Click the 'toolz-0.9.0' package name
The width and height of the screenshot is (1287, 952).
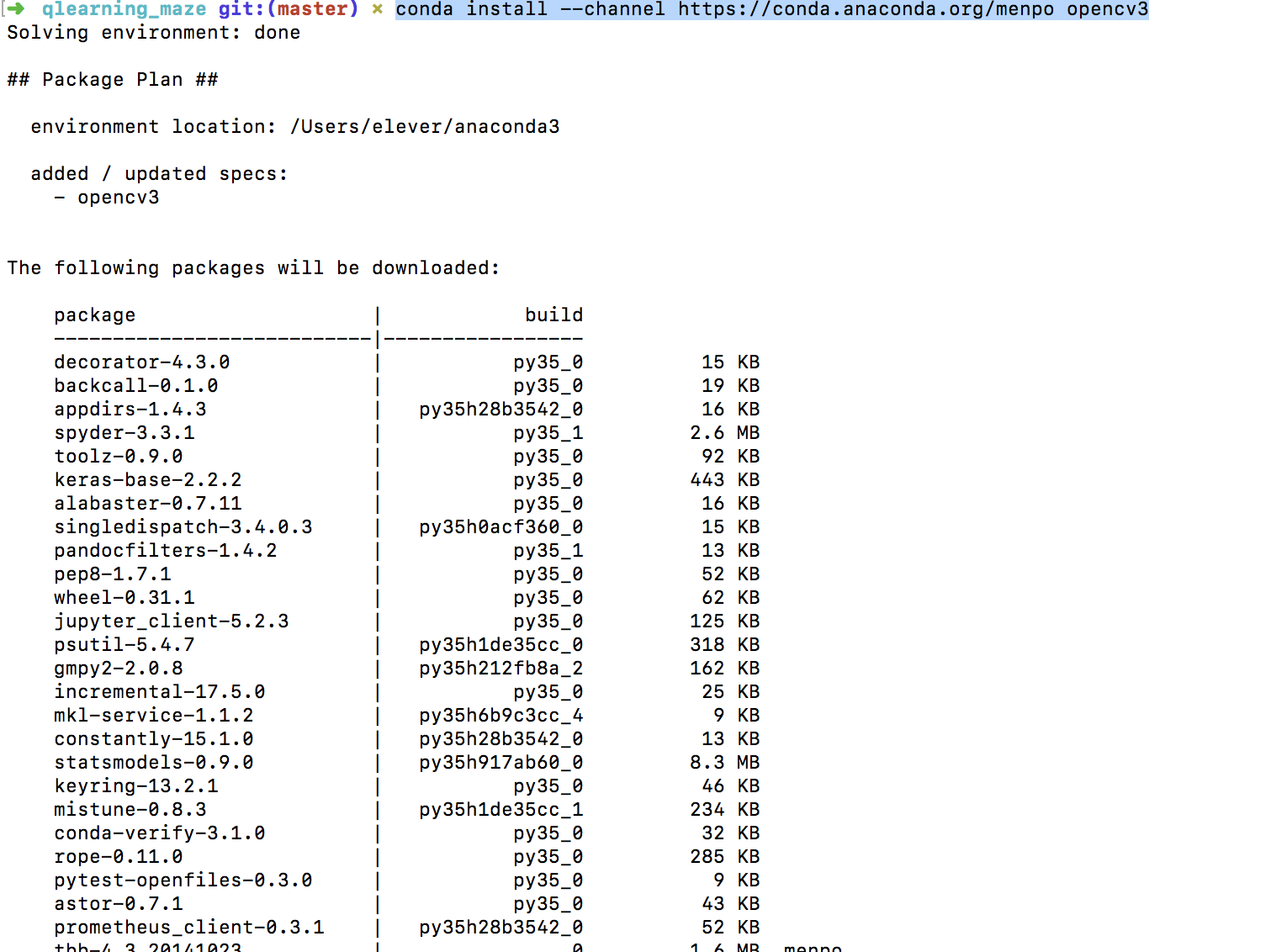pos(119,457)
